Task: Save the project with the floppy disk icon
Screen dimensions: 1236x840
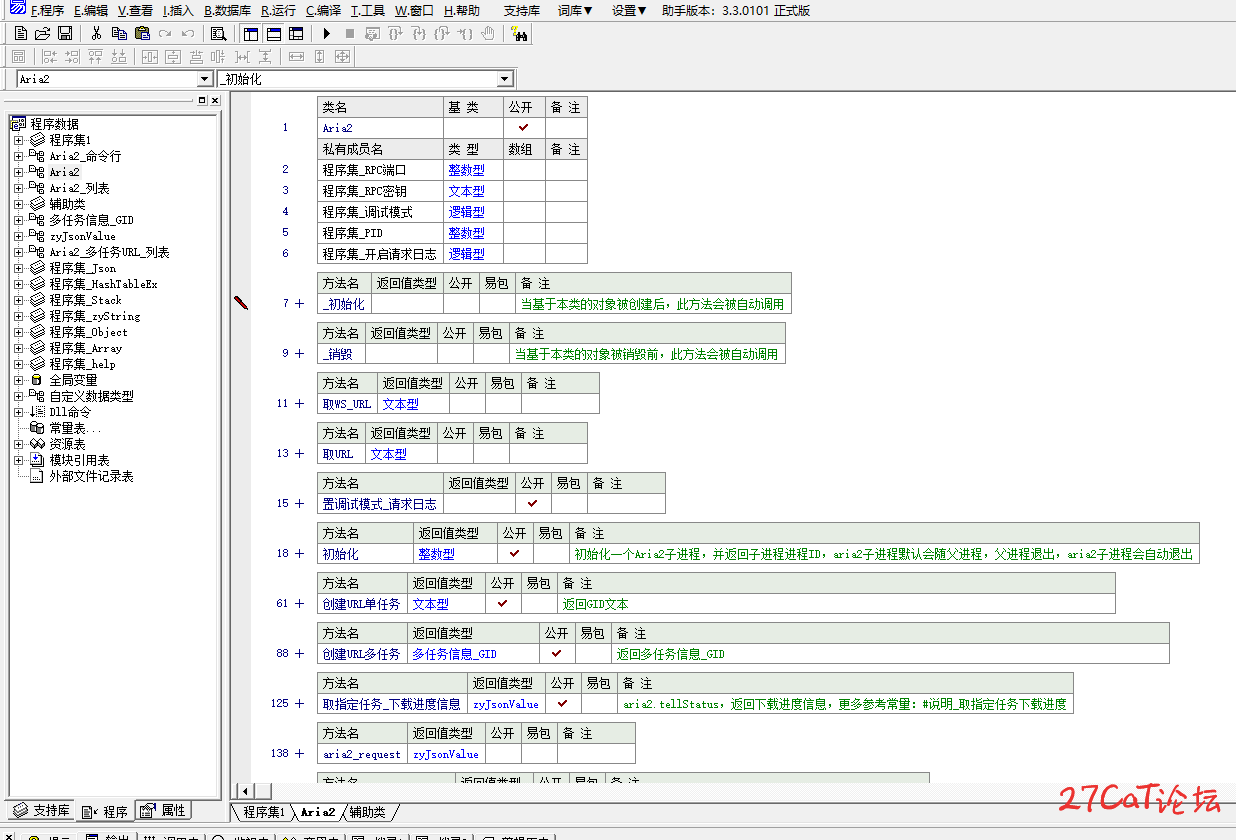Action: pos(64,33)
